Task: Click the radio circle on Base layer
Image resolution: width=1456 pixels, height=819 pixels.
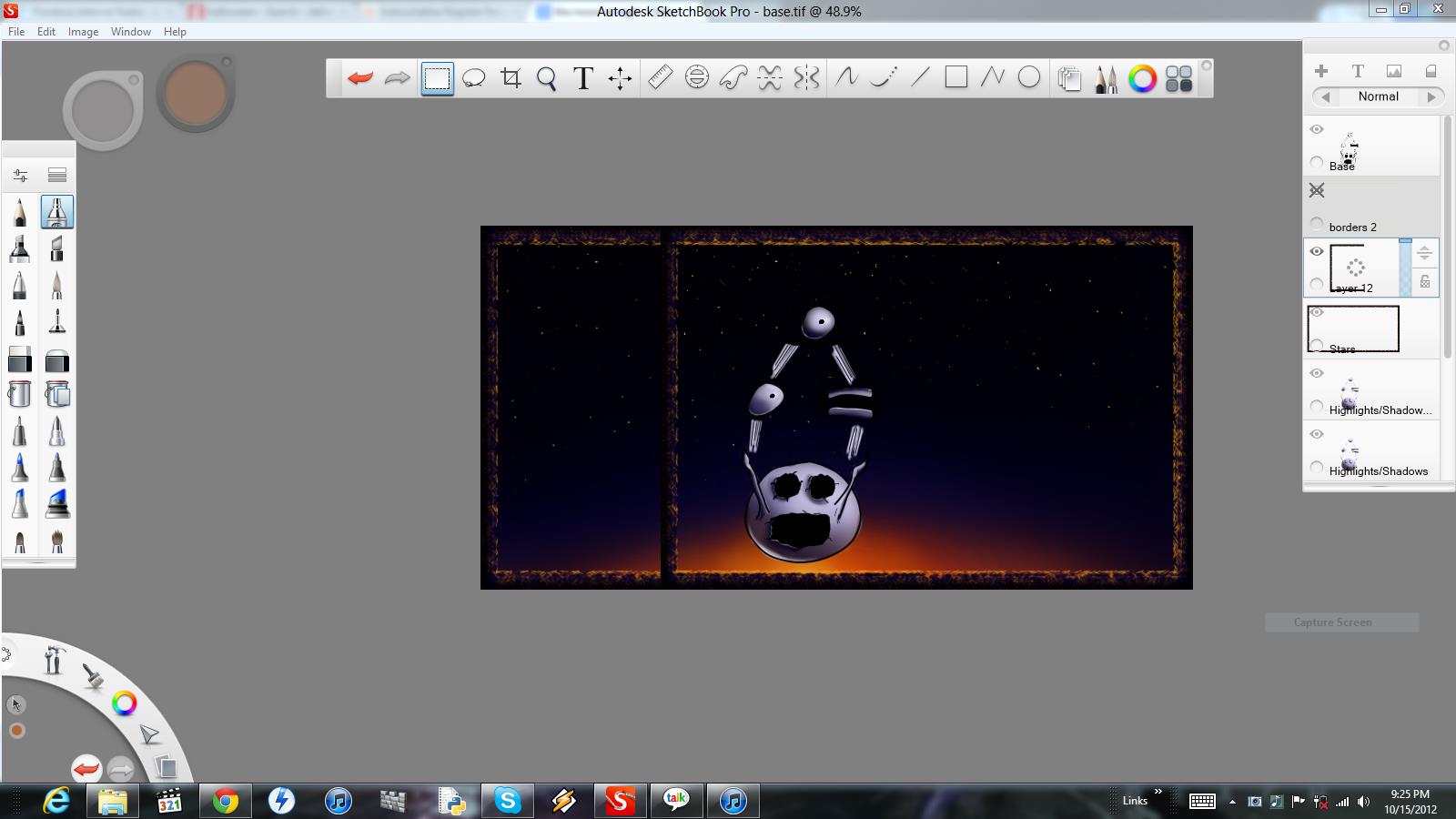Action: click(1317, 162)
